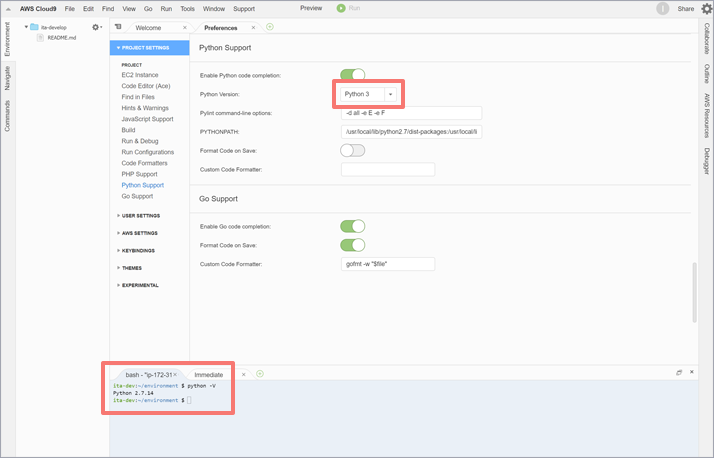Image resolution: width=714 pixels, height=458 pixels.
Task: Click the green Run play icon
Action: 341,8
